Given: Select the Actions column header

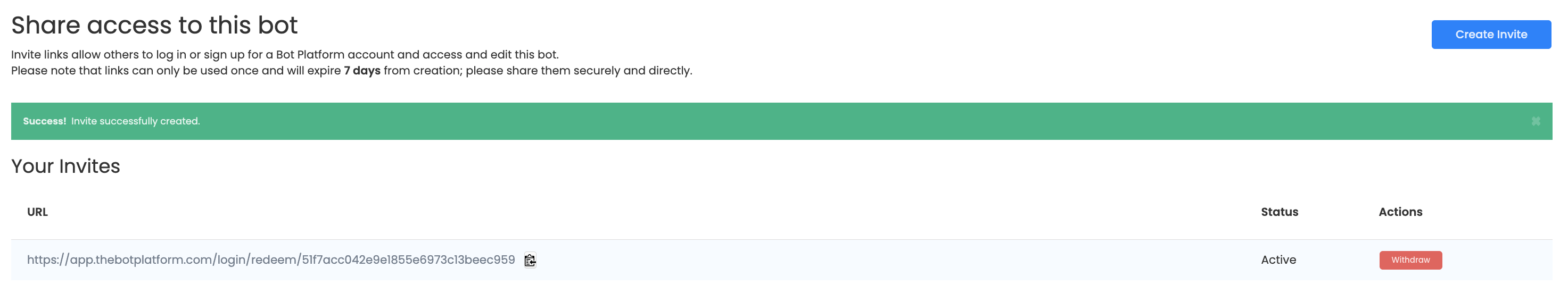Looking at the screenshot, I should pyautogui.click(x=1400, y=212).
